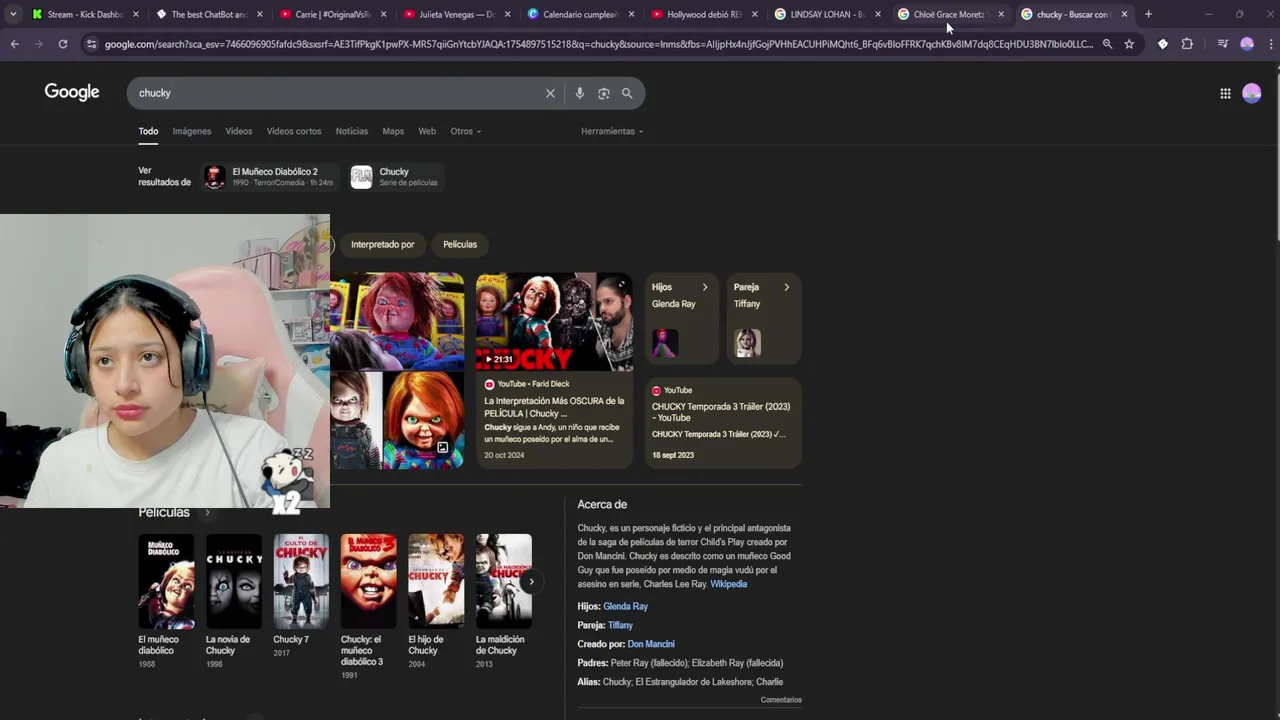Image resolution: width=1280 pixels, height=720 pixels.
Task: Open the Herramientas dropdown
Action: coord(612,131)
